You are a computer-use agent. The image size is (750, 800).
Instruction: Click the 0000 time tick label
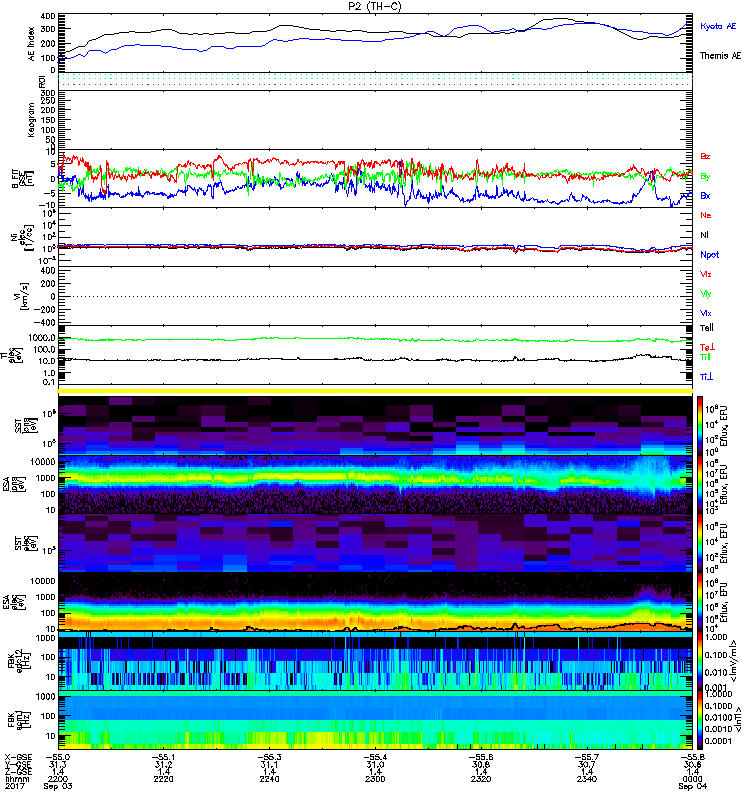point(692,779)
